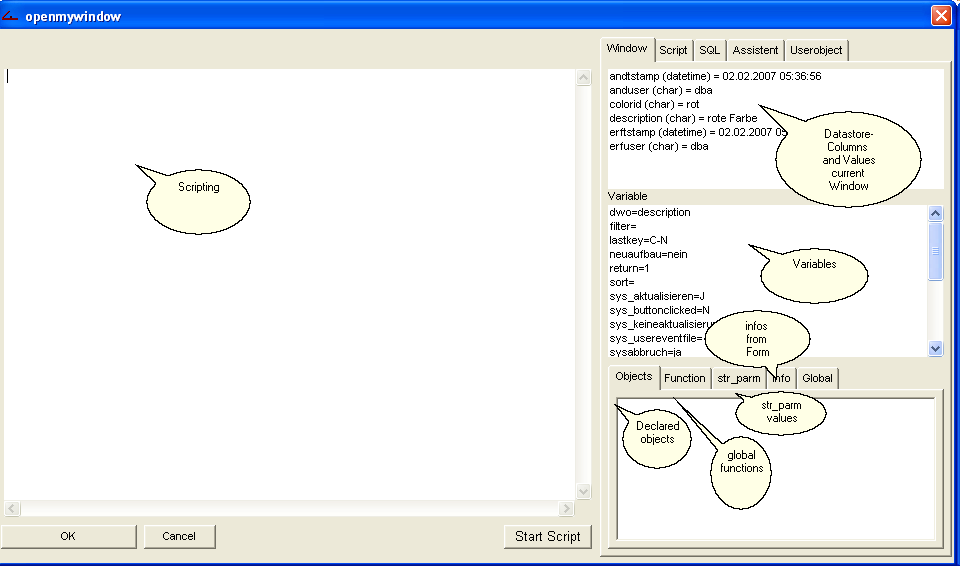Select the Window tab
Viewport: 960px width, 566px height.
(x=627, y=49)
